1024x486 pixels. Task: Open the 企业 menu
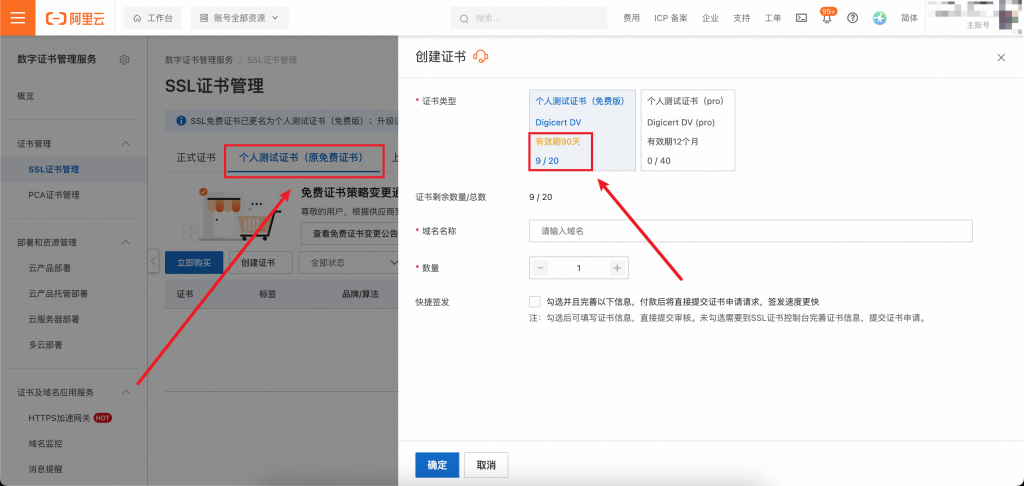710,18
